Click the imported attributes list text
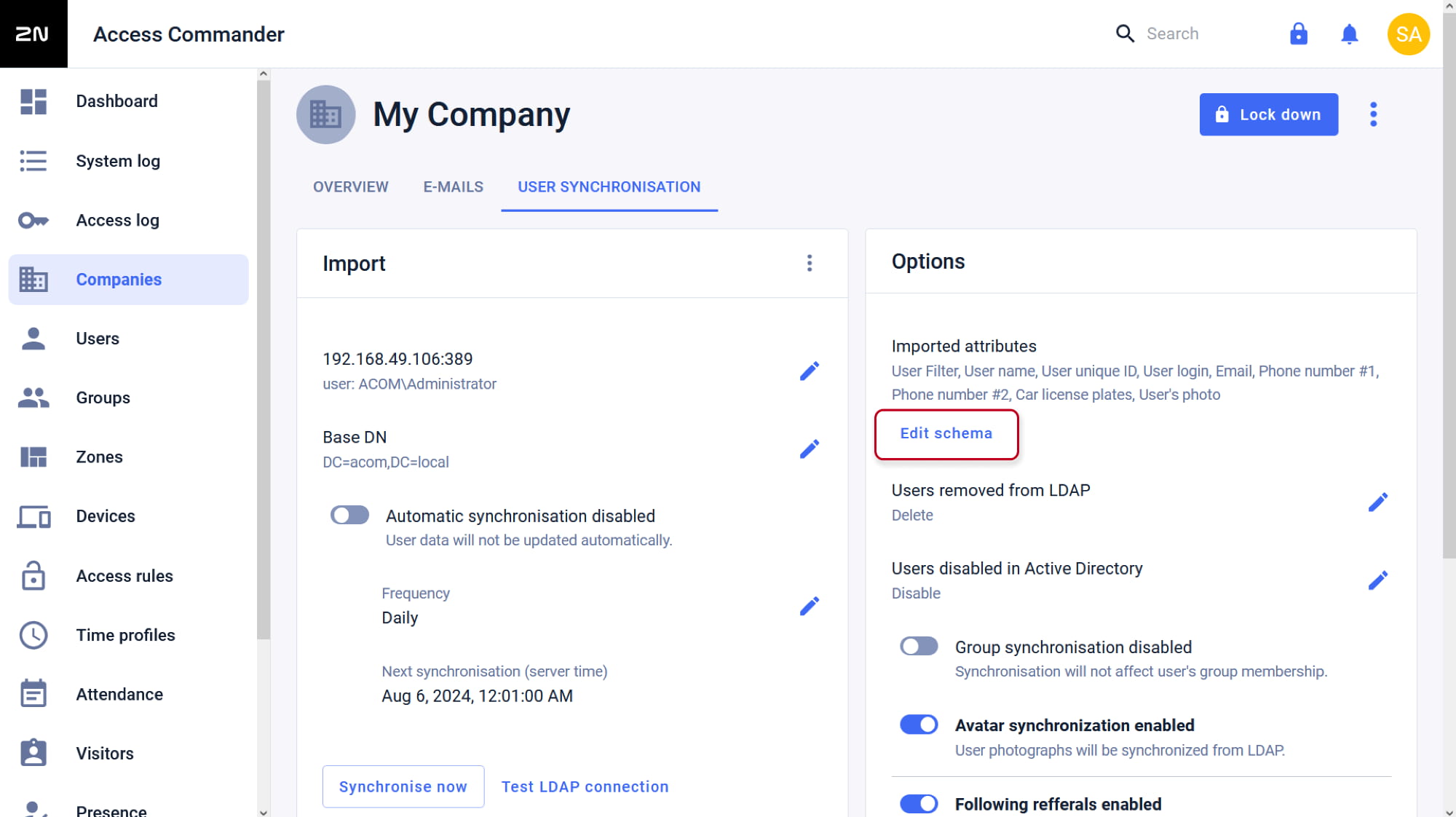1456x817 pixels. point(1136,383)
